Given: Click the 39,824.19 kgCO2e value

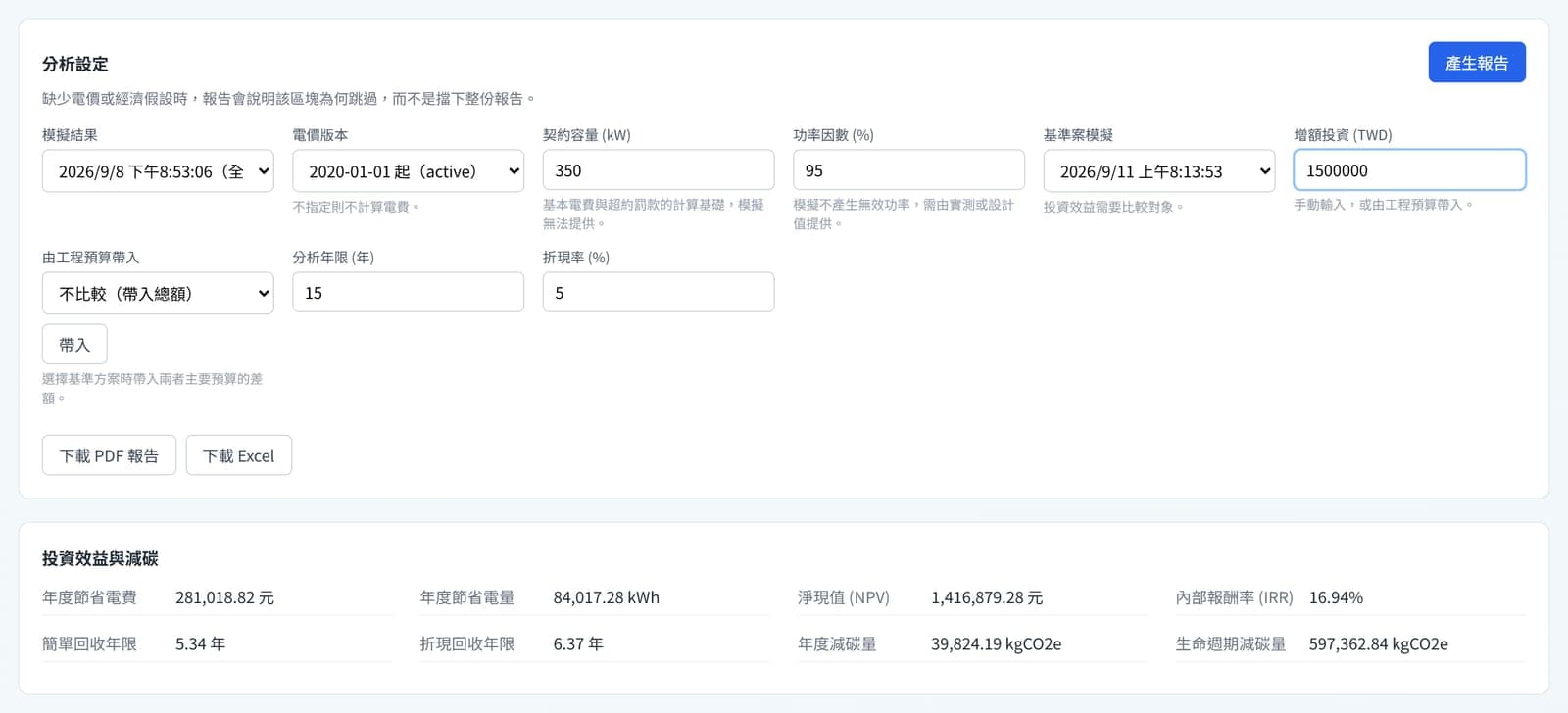Looking at the screenshot, I should click(x=997, y=644).
